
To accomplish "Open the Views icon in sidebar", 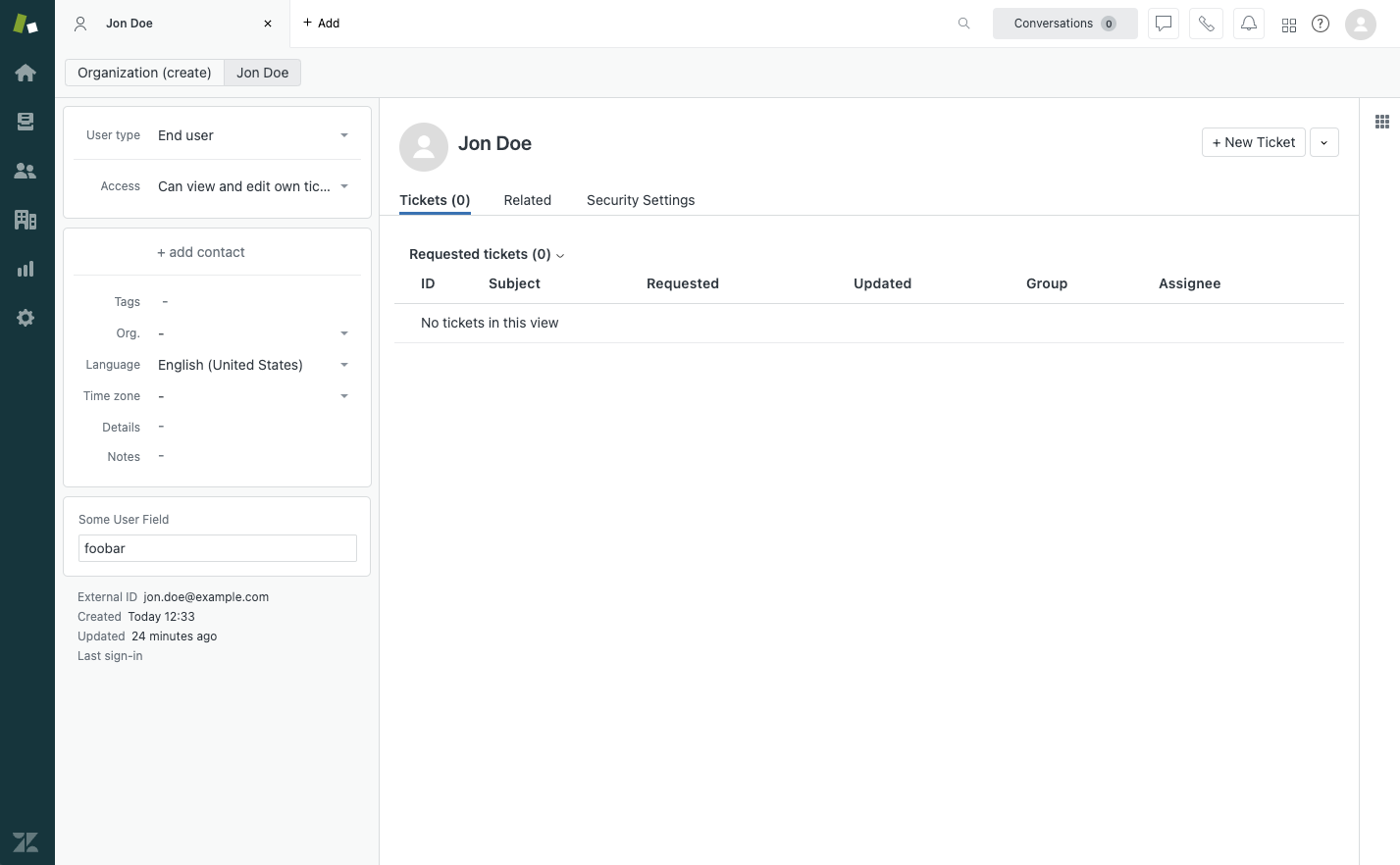I will point(26,122).
